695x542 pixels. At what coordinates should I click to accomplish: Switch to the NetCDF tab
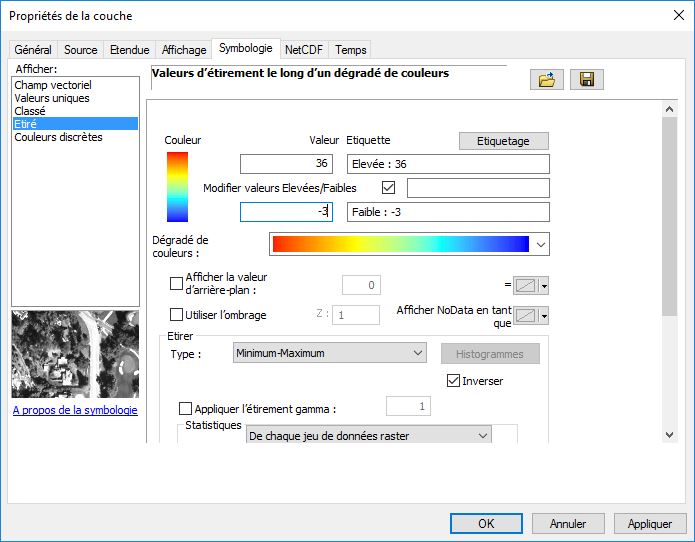(304, 49)
